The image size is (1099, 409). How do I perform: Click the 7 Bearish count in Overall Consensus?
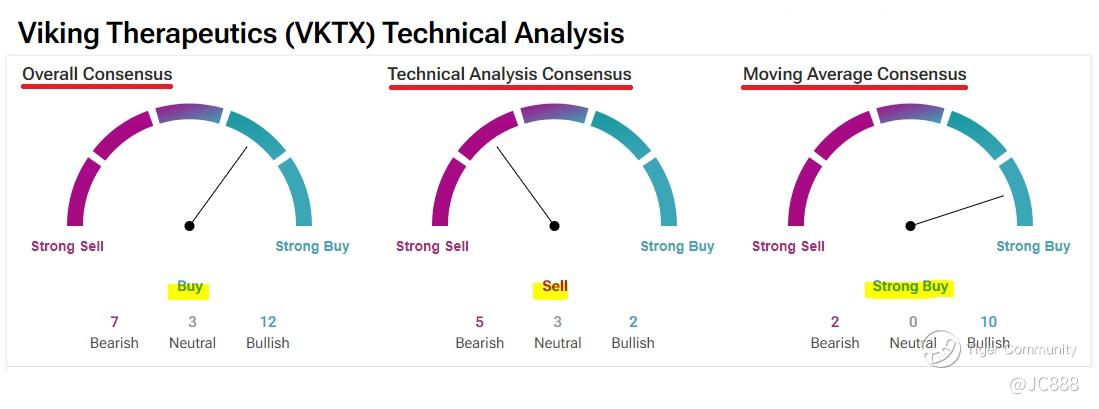pyautogui.click(x=114, y=322)
